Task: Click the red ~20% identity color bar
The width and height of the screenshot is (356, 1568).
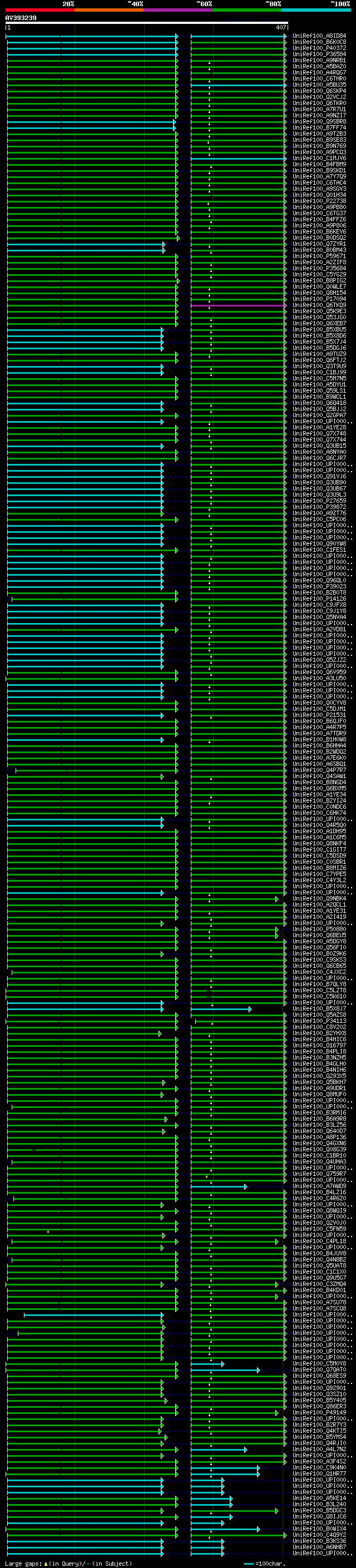Action: point(40,11)
